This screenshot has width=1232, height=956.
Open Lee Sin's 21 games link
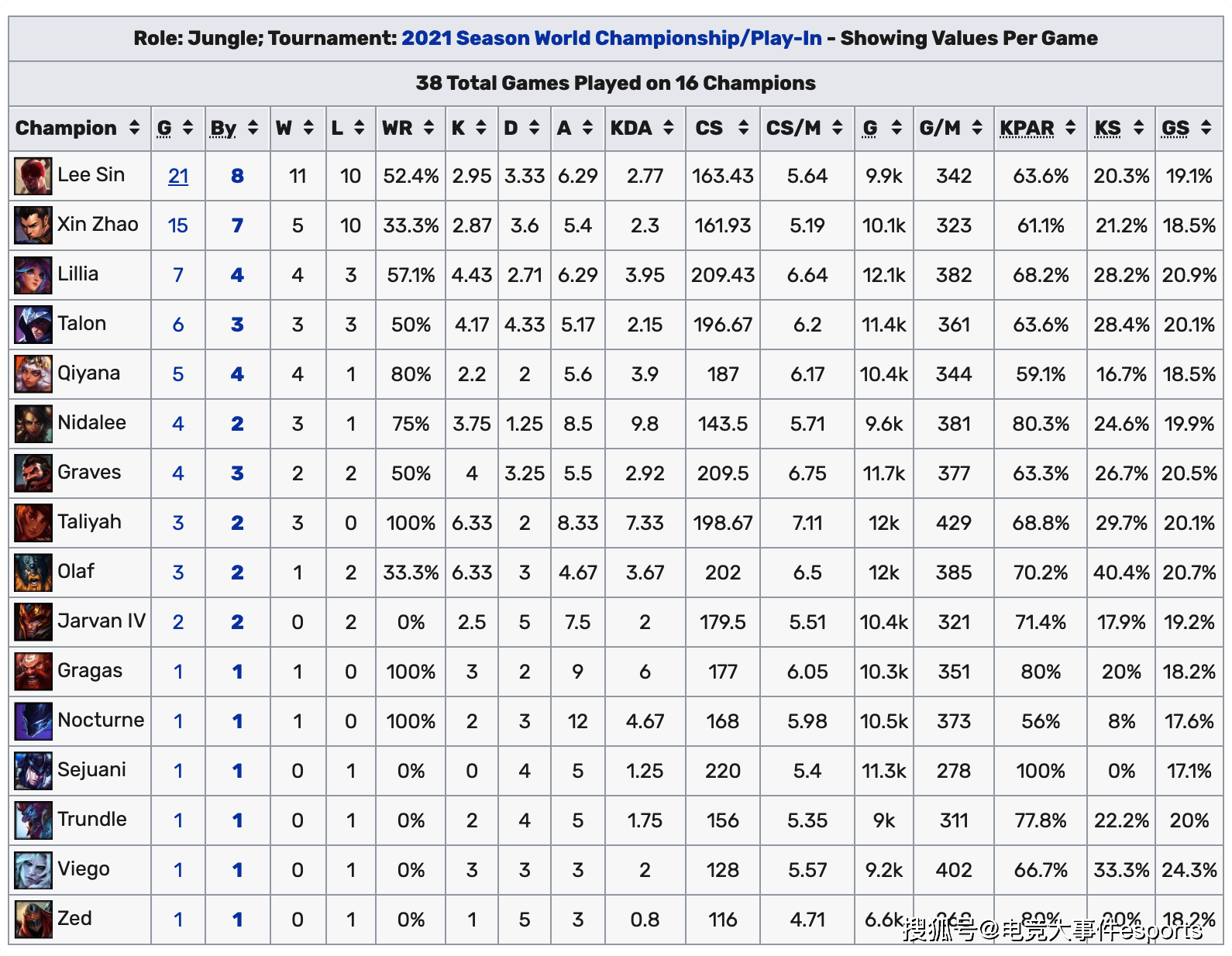[x=178, y=177]
